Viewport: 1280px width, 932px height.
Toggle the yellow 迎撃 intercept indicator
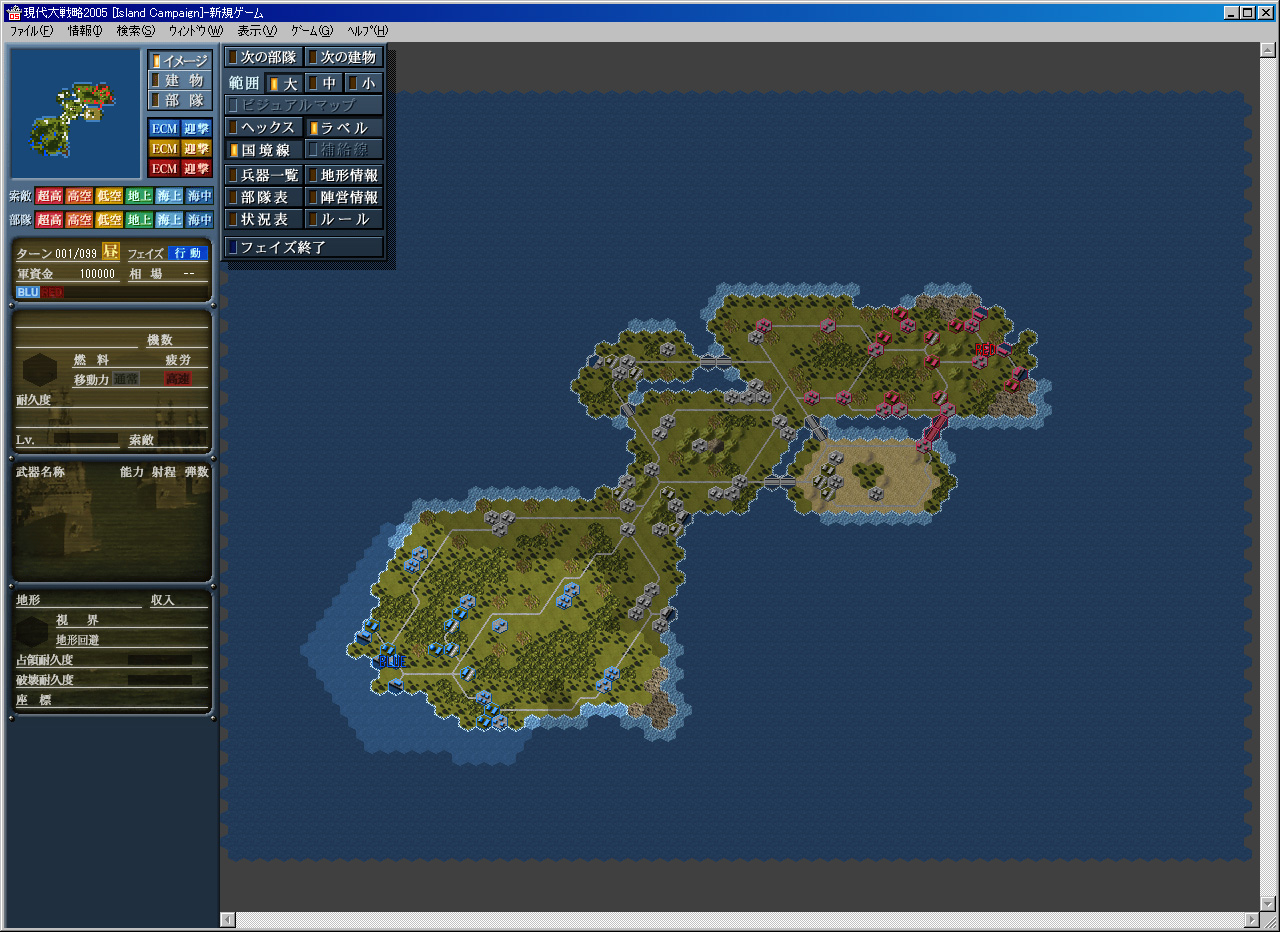click(x=196, y=148)
